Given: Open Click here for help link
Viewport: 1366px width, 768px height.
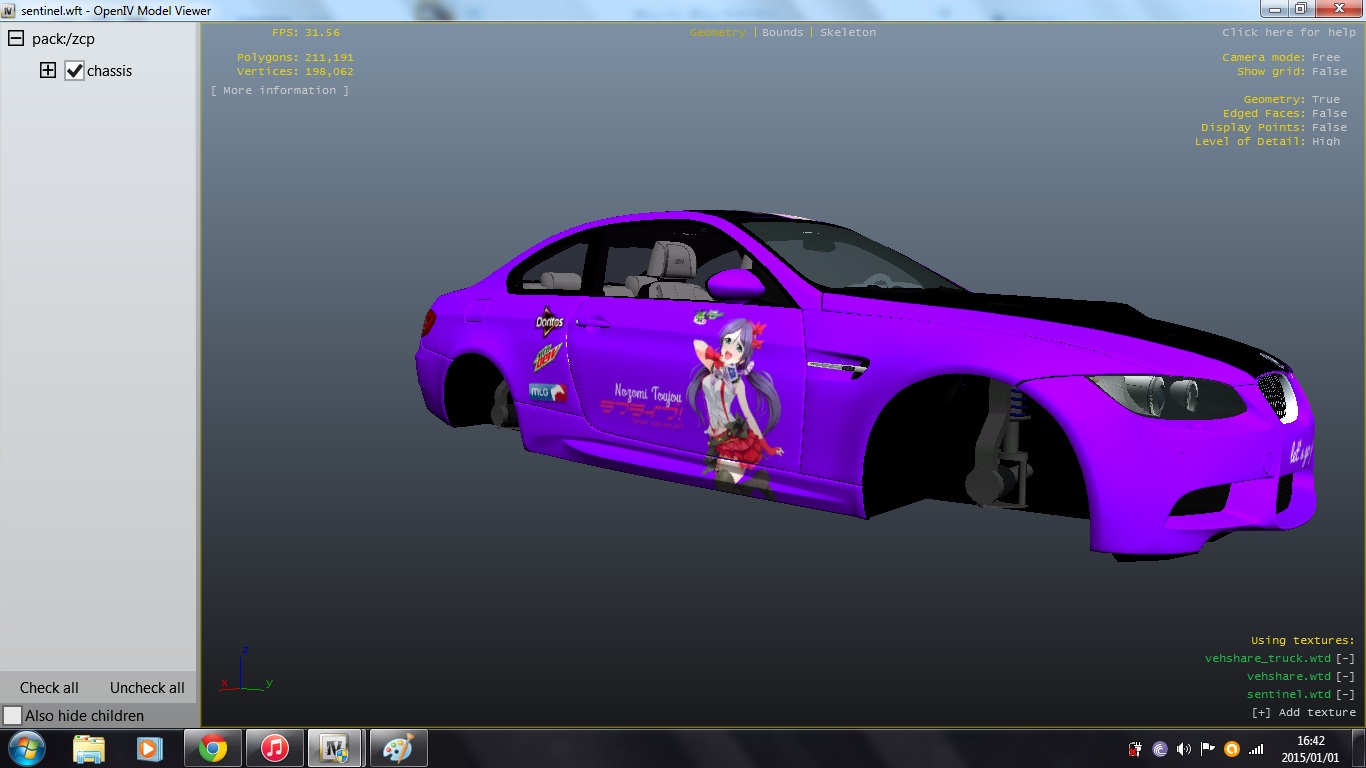Looking at the screenshot, I should pos(1289,32).
